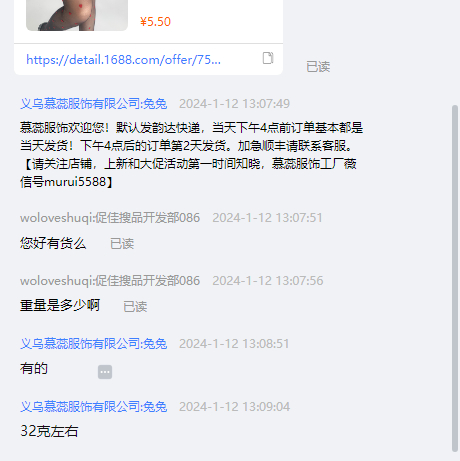Select the 您好有货么 message text
This screenshot has height=461, width=460.
coord(53,243)
